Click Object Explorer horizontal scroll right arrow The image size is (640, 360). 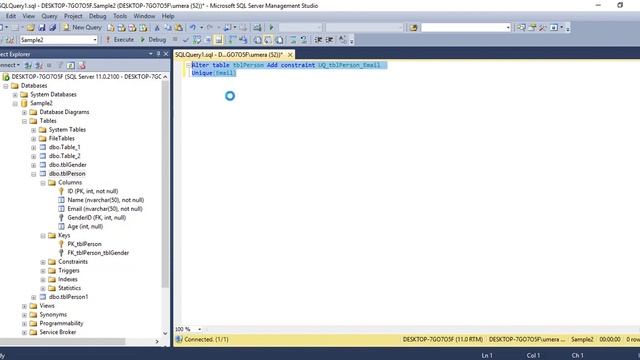tap(157, 341)
